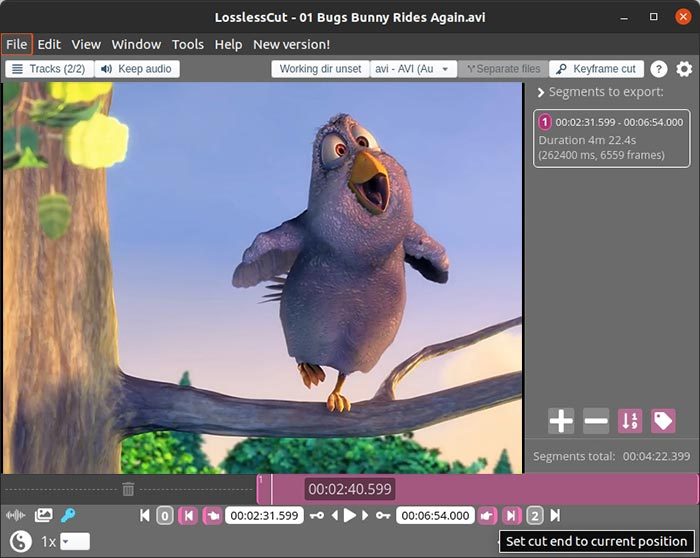Click the add segment plus icon
700x558 pixels.
(x=561, y=421)
